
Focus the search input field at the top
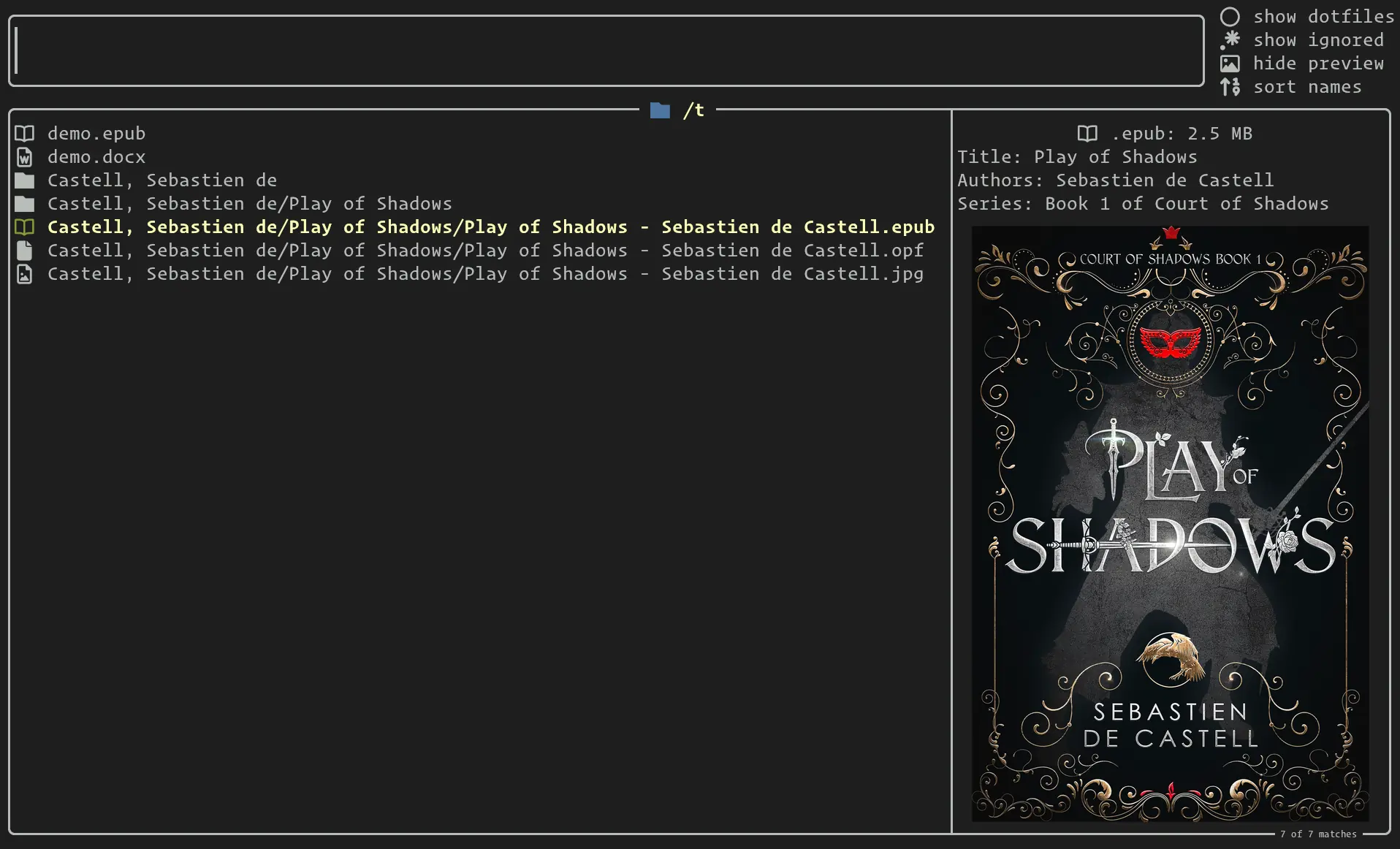coord(606,50)
